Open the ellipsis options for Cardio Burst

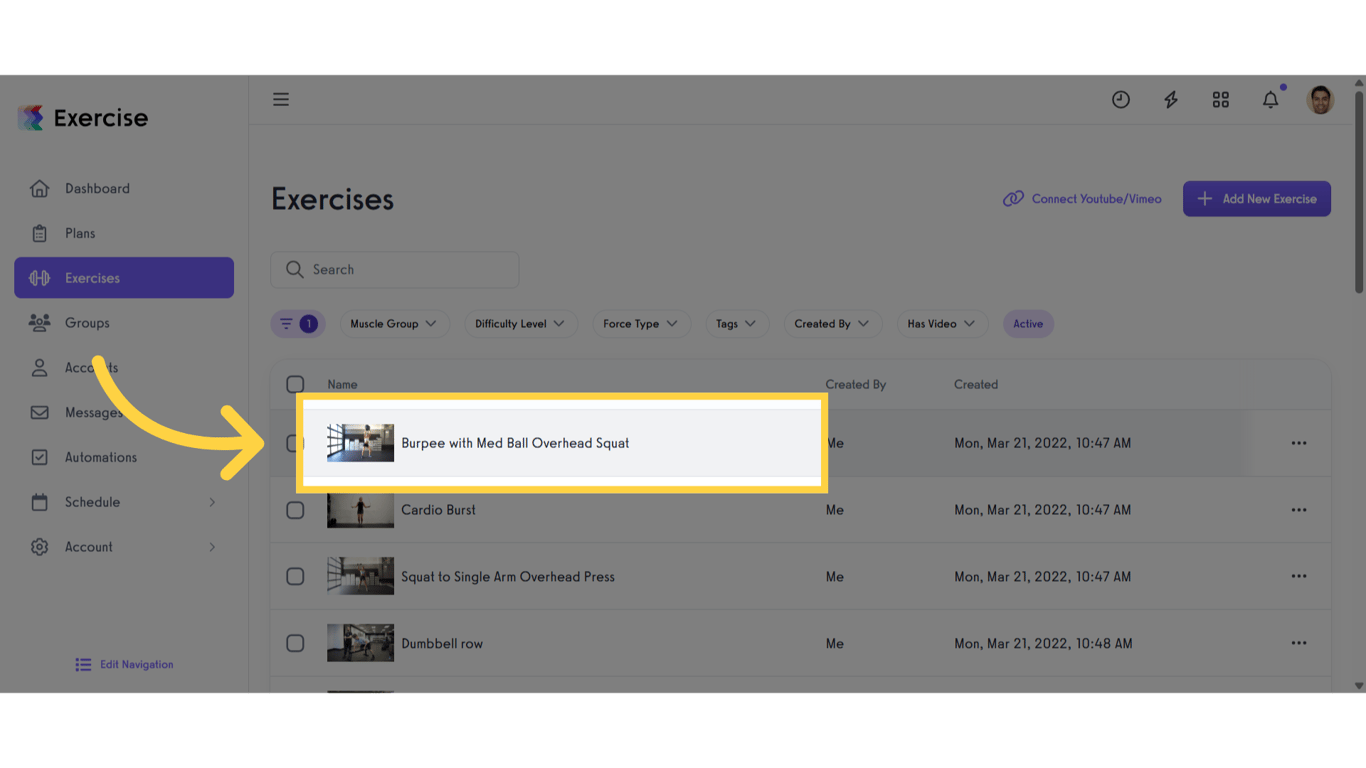1298,510
